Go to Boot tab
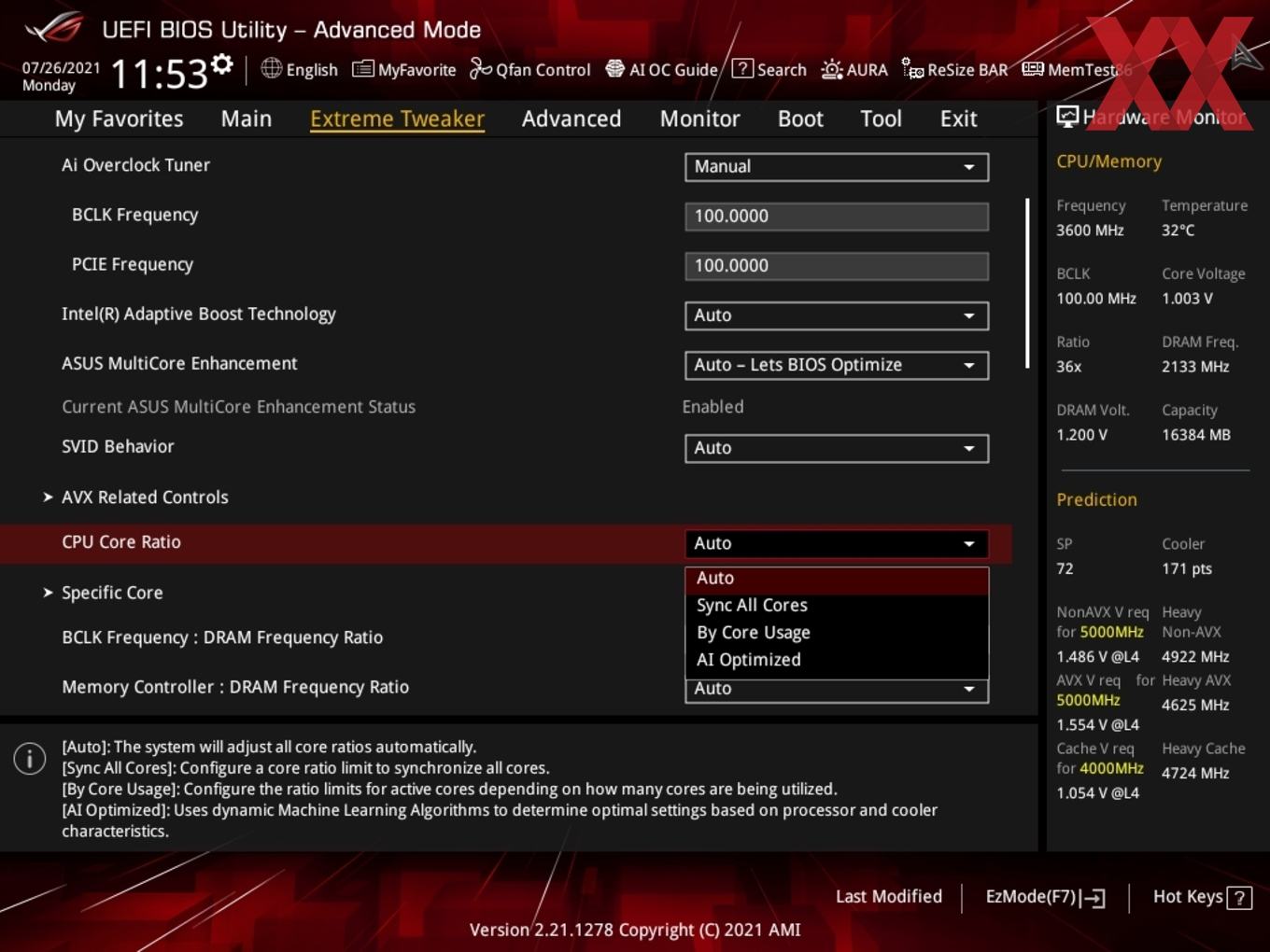 coord(800,119)
